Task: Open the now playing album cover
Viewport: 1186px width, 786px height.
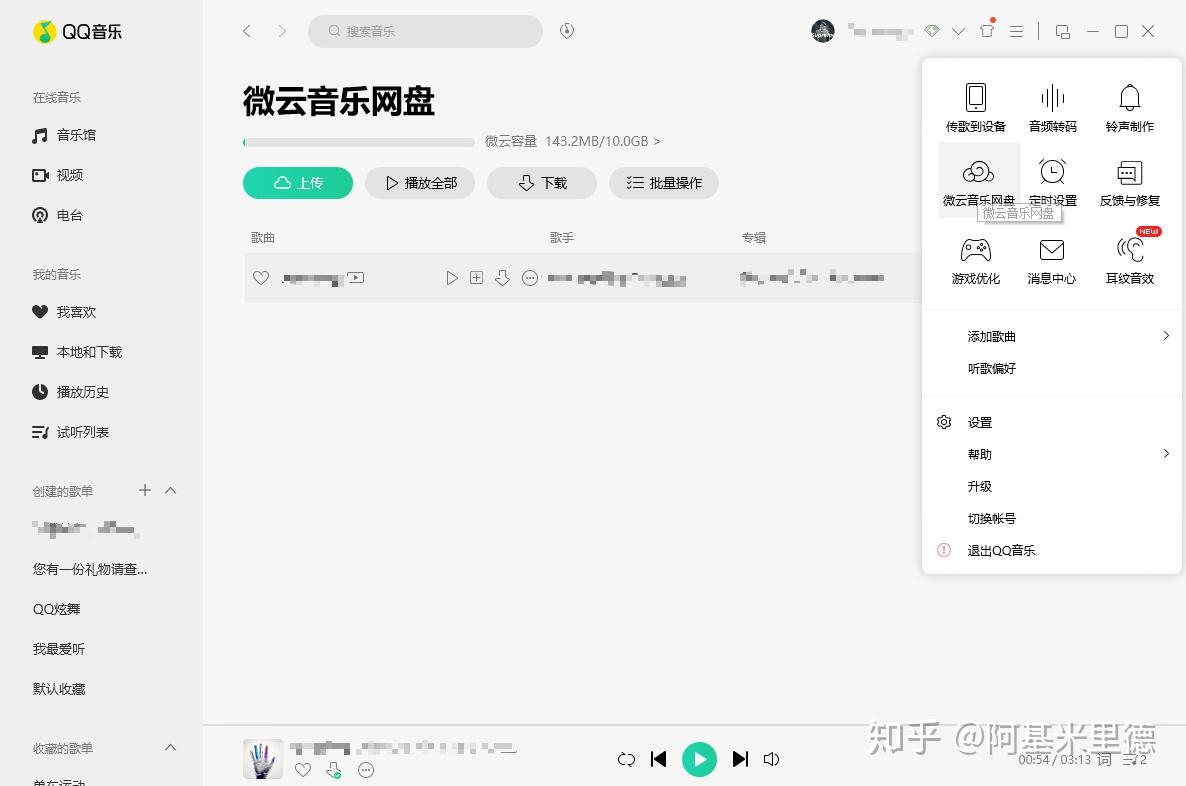Action: click(262, 759)
